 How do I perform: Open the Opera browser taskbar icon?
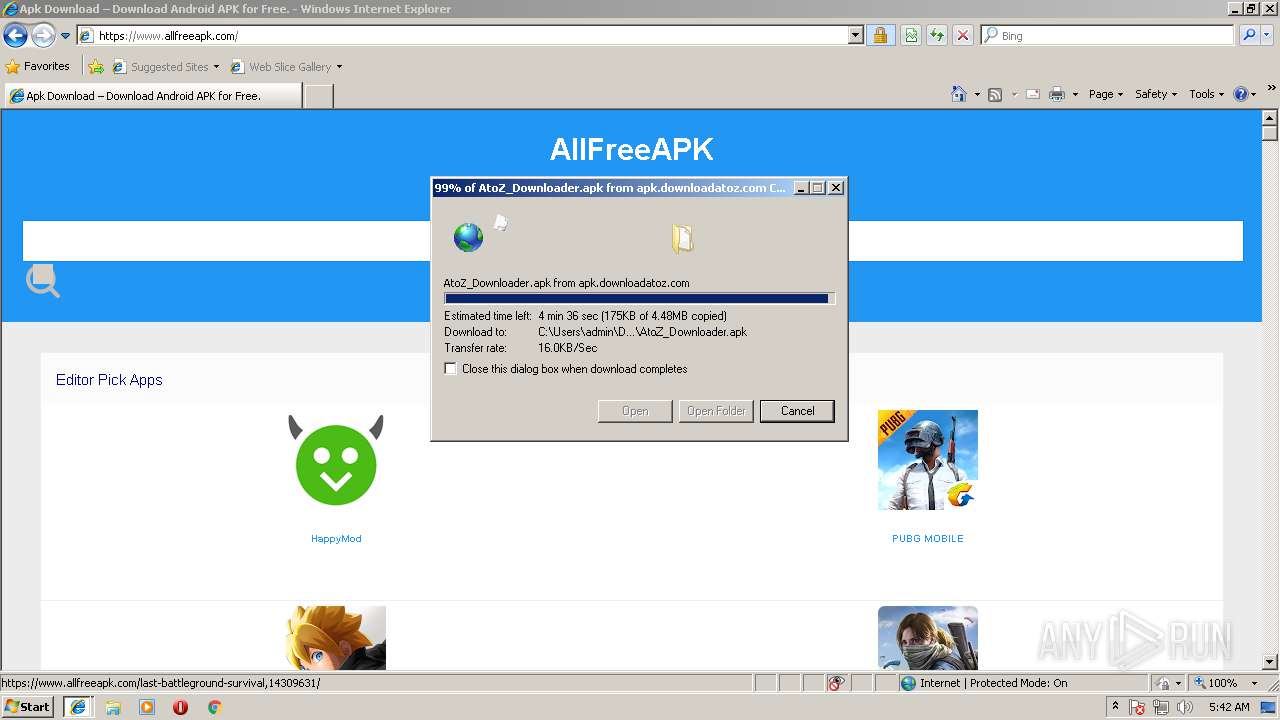point(181,707)
